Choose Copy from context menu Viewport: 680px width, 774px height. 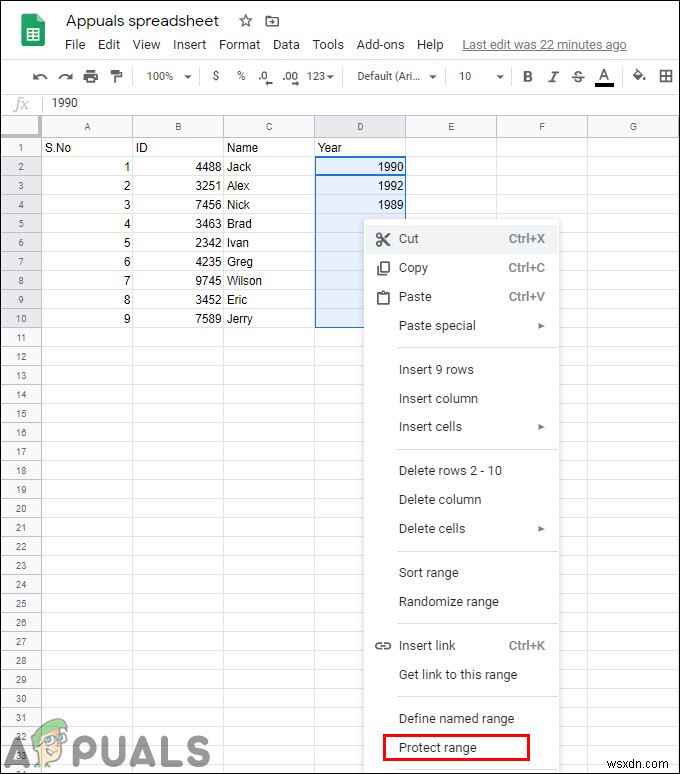tap(461, 268)
